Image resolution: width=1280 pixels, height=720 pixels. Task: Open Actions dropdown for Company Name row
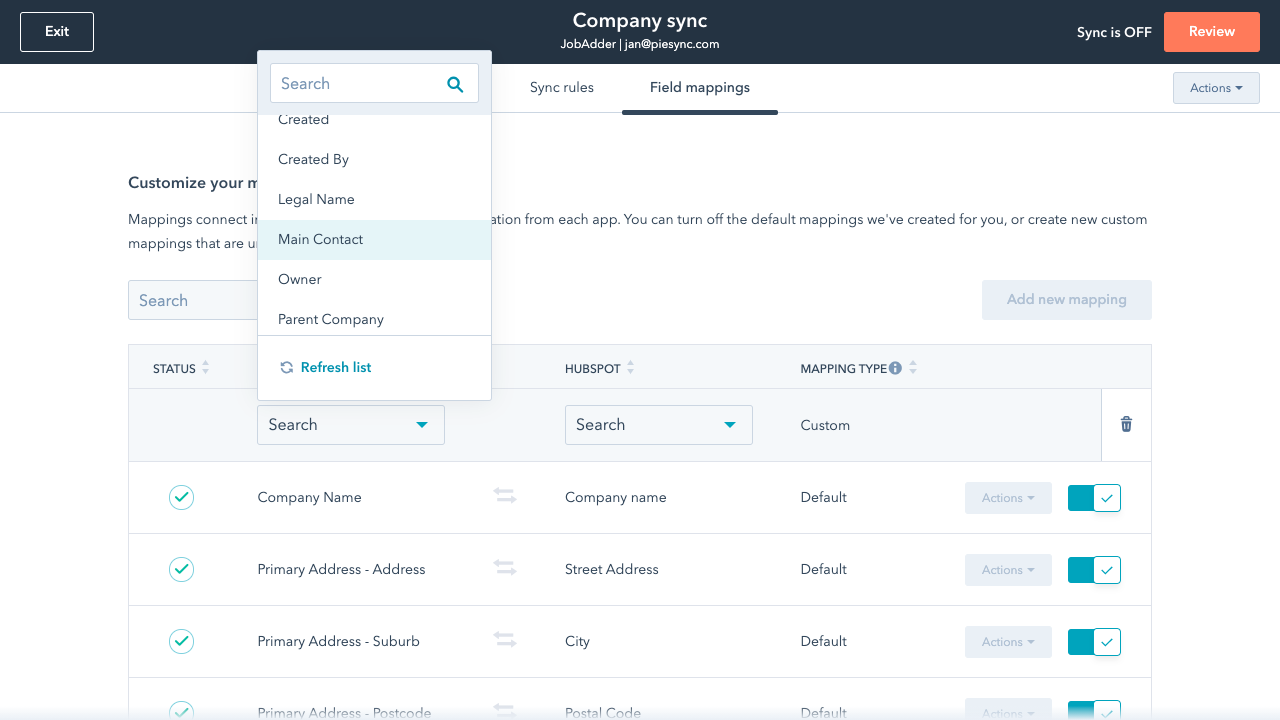(x=1007, y=498)
